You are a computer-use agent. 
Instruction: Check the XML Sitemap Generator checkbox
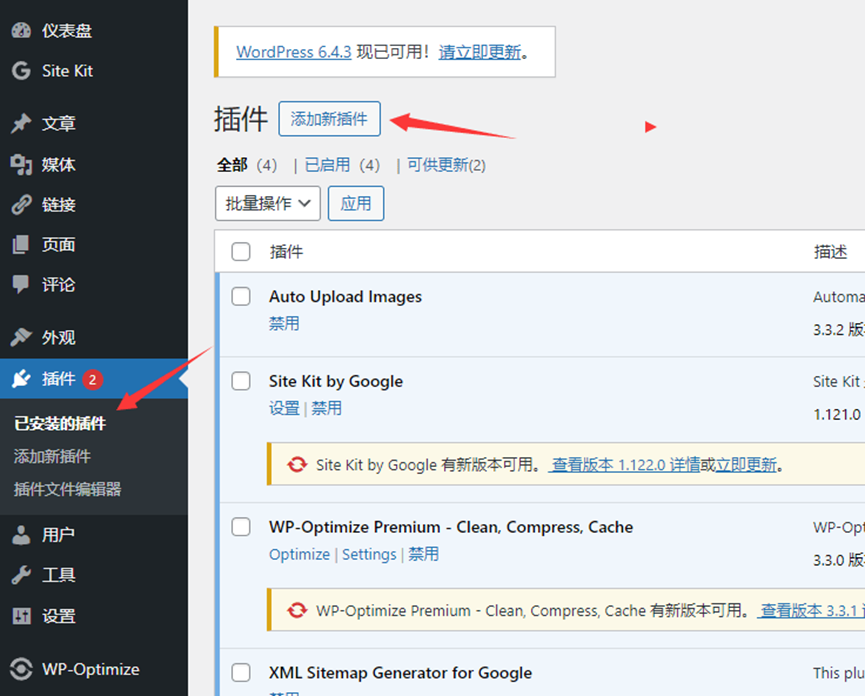pos(241,673)
